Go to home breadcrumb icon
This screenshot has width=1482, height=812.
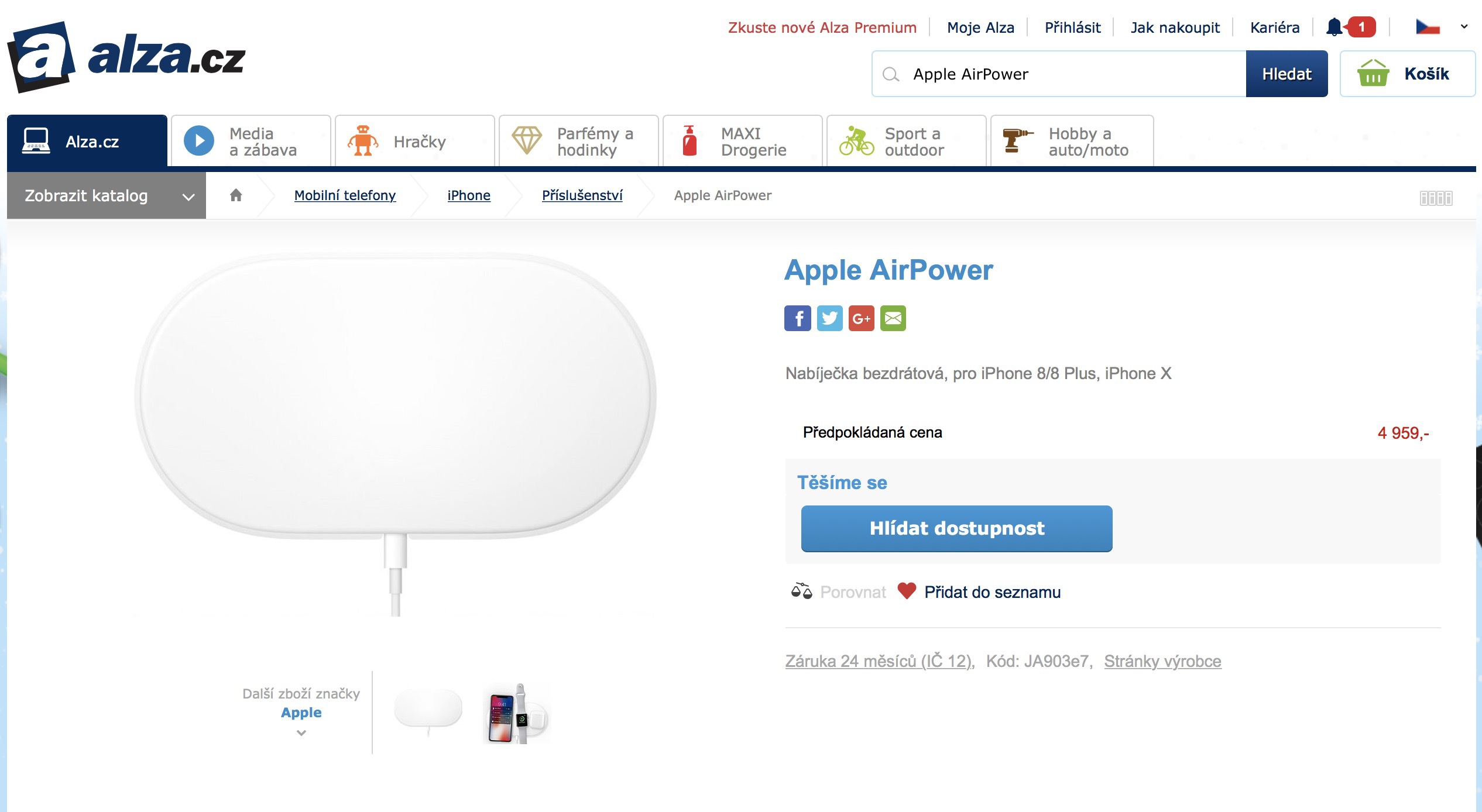tap(236, 195)
